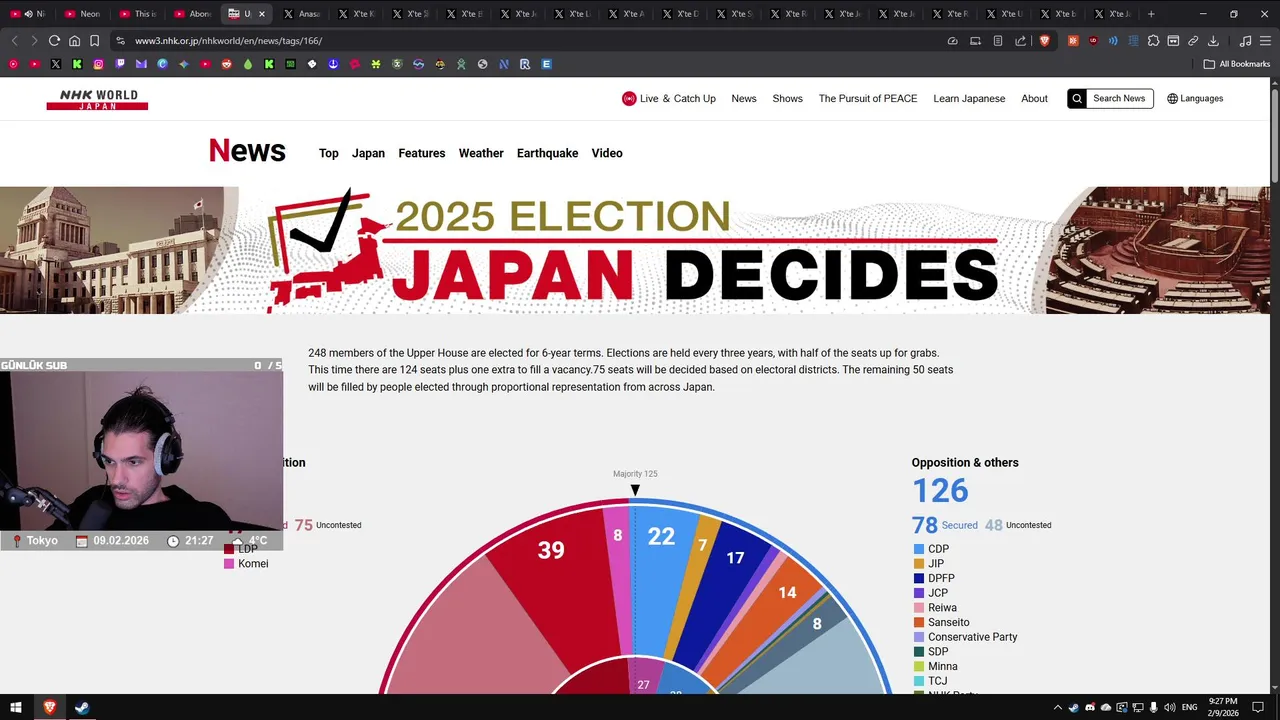1280x720 pixels.
Task: Open the Gmail bookmark icon
Action: (x=141, y=64)
